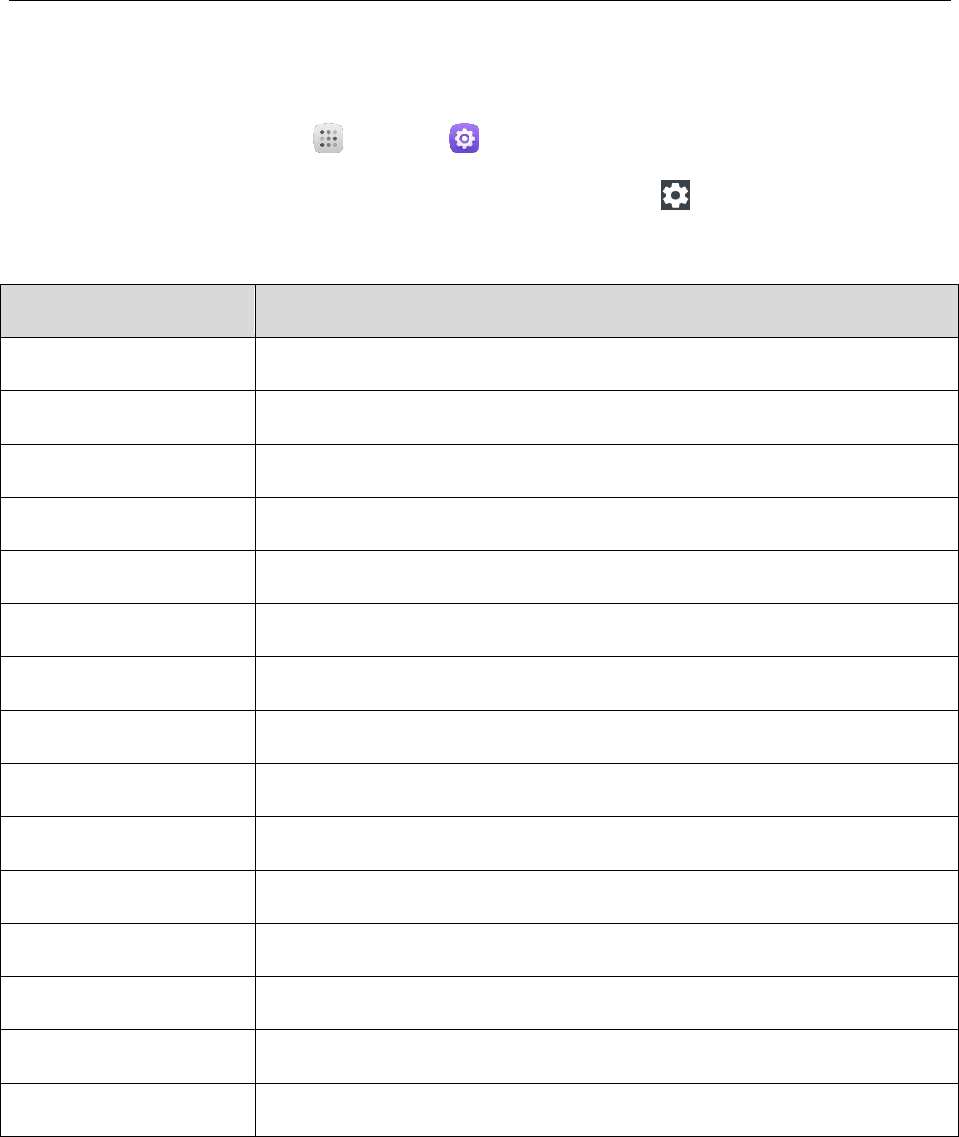Select first white row's narrow left cell
This screenshot has height=1137, width=959.
128,364
